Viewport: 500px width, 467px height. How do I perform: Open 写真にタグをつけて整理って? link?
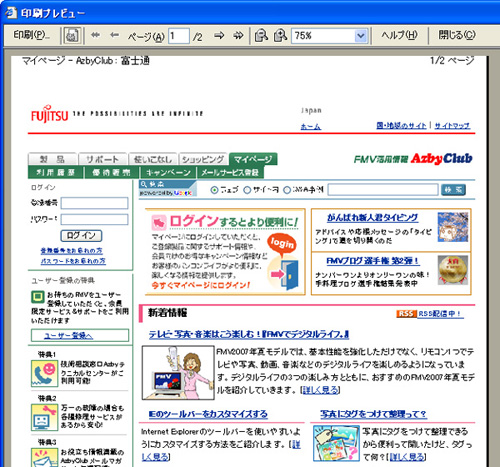(373, 414)
